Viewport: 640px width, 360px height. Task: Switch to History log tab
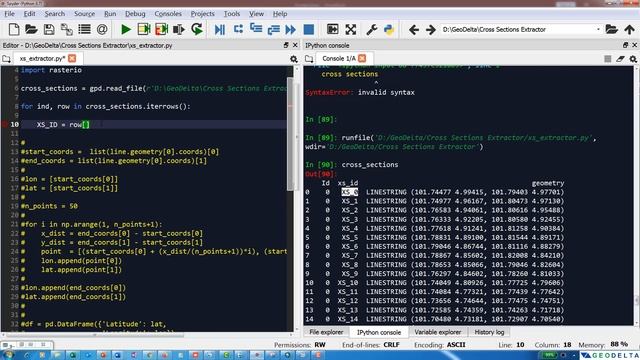pyautogui.click(x=489, y=332)
